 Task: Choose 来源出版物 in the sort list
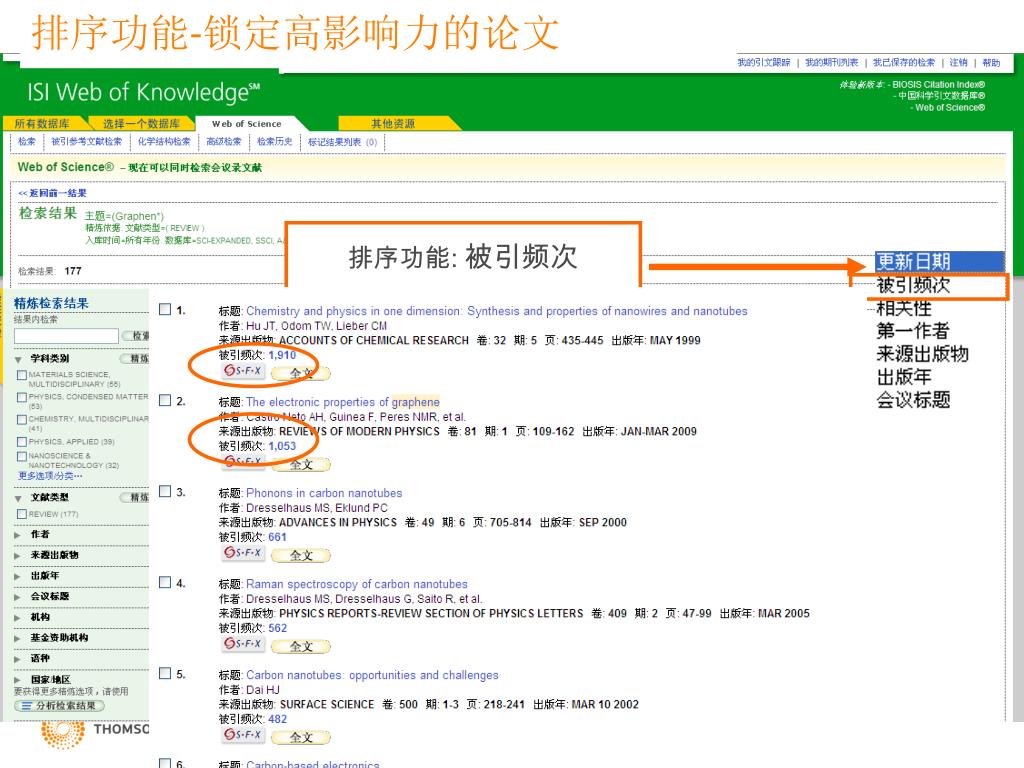point(922,353)
